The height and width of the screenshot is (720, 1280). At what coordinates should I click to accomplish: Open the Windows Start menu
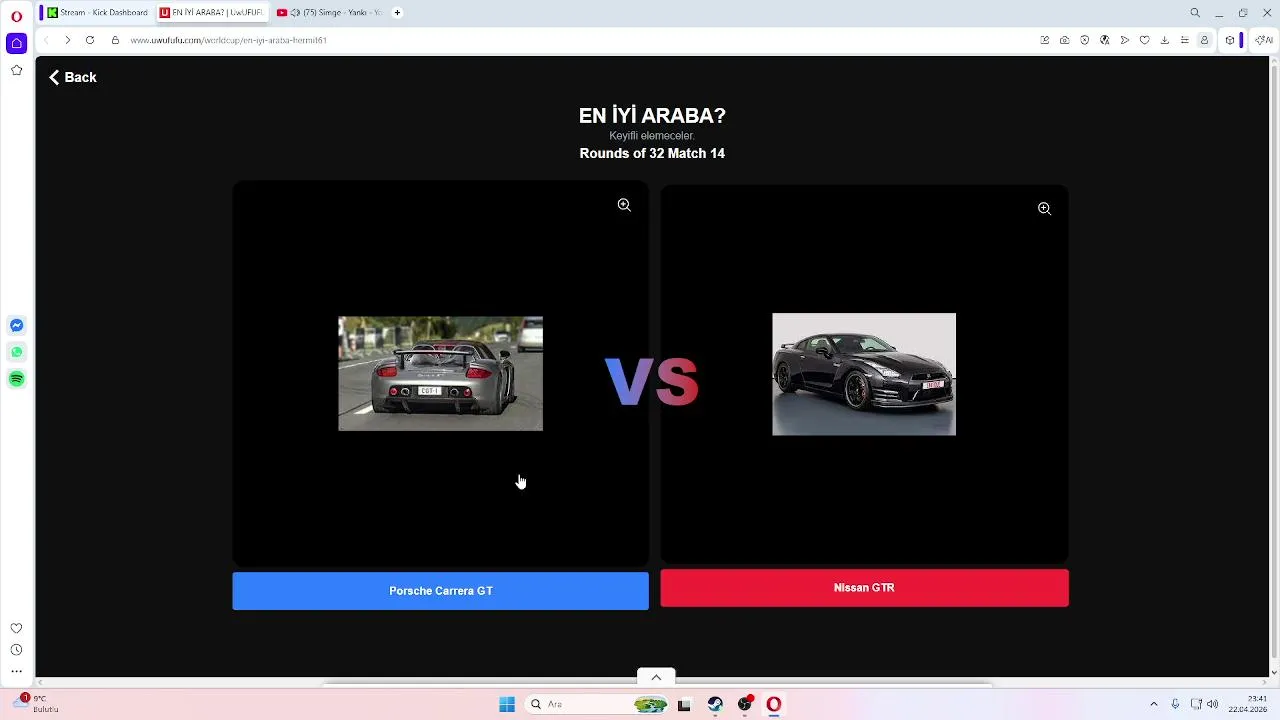tap(507, 704)
